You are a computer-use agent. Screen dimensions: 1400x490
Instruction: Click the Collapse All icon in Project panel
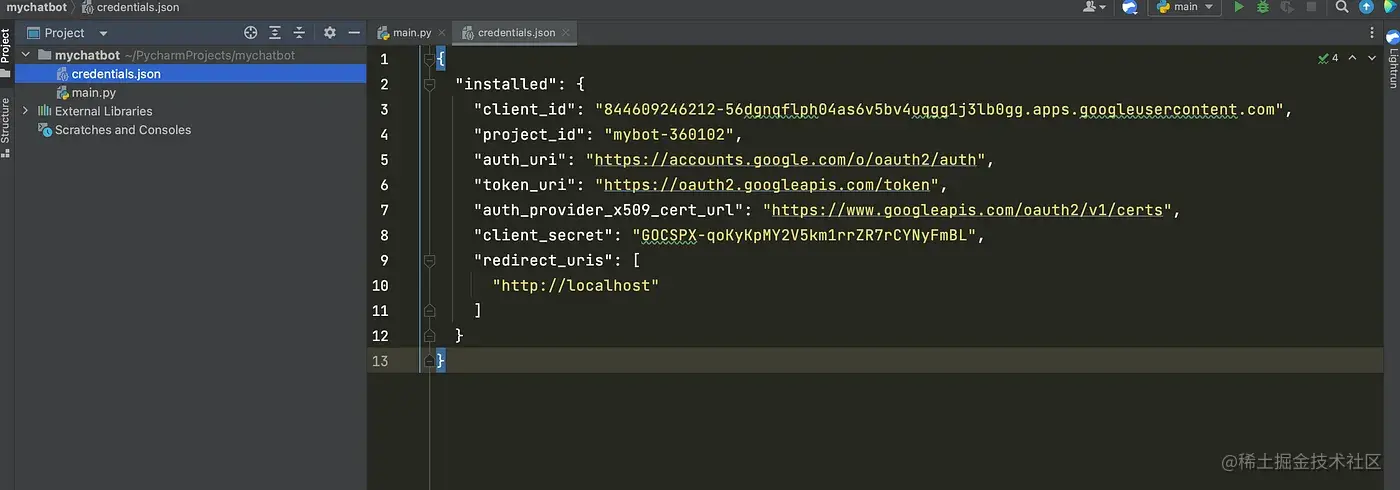[298, 33]
